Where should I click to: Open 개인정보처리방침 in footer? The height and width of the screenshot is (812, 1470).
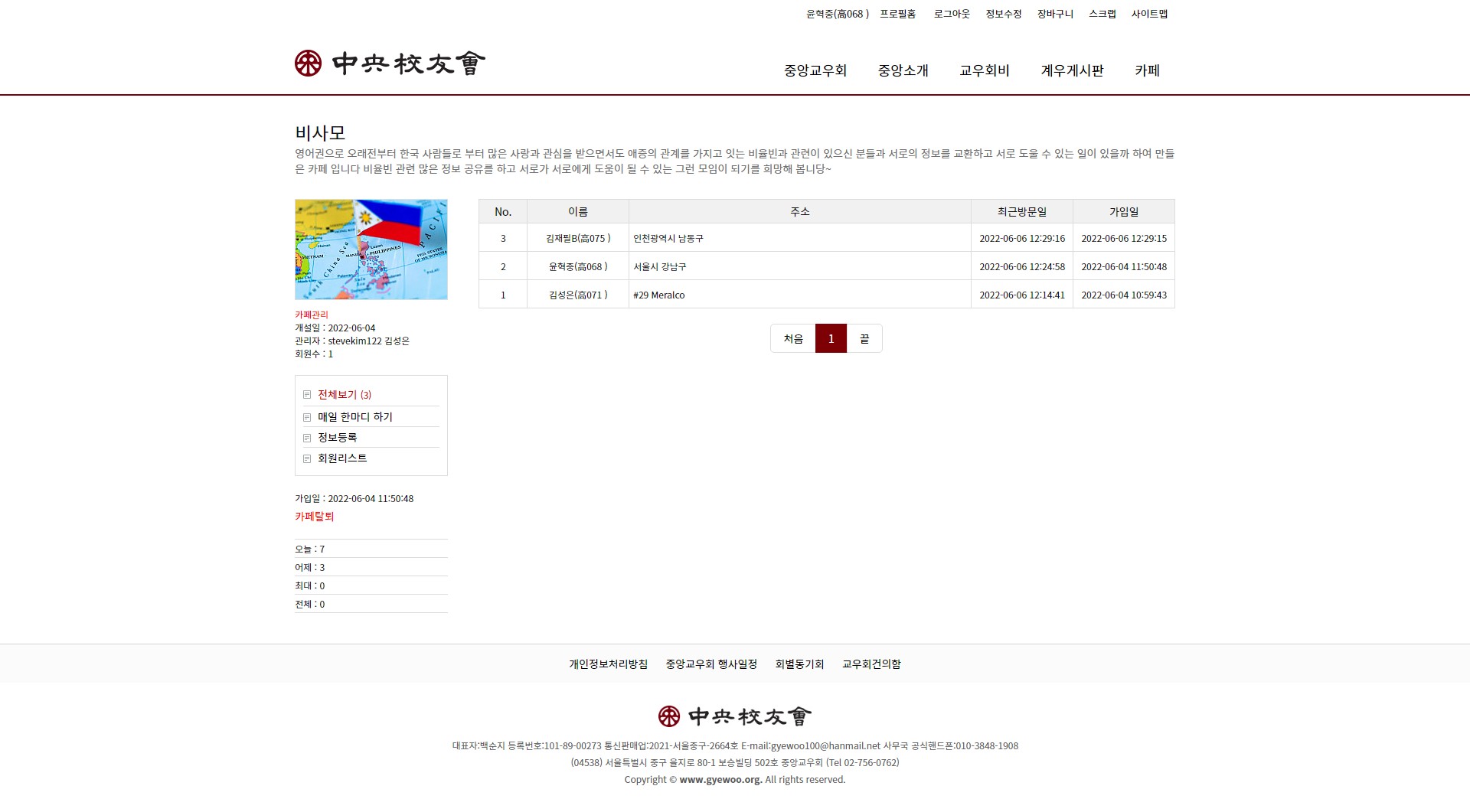pos(608,664)
